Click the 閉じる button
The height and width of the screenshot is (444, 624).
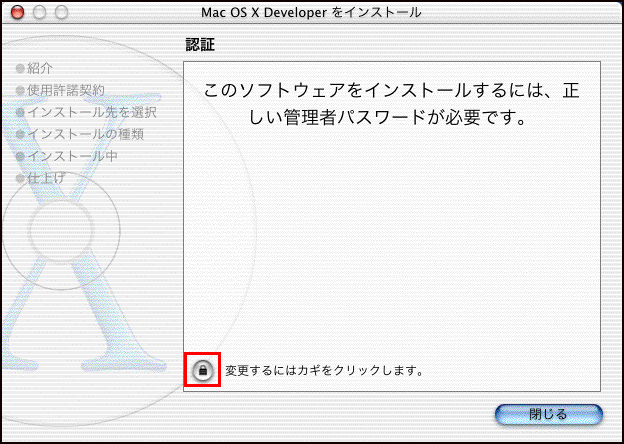point(548,415)
